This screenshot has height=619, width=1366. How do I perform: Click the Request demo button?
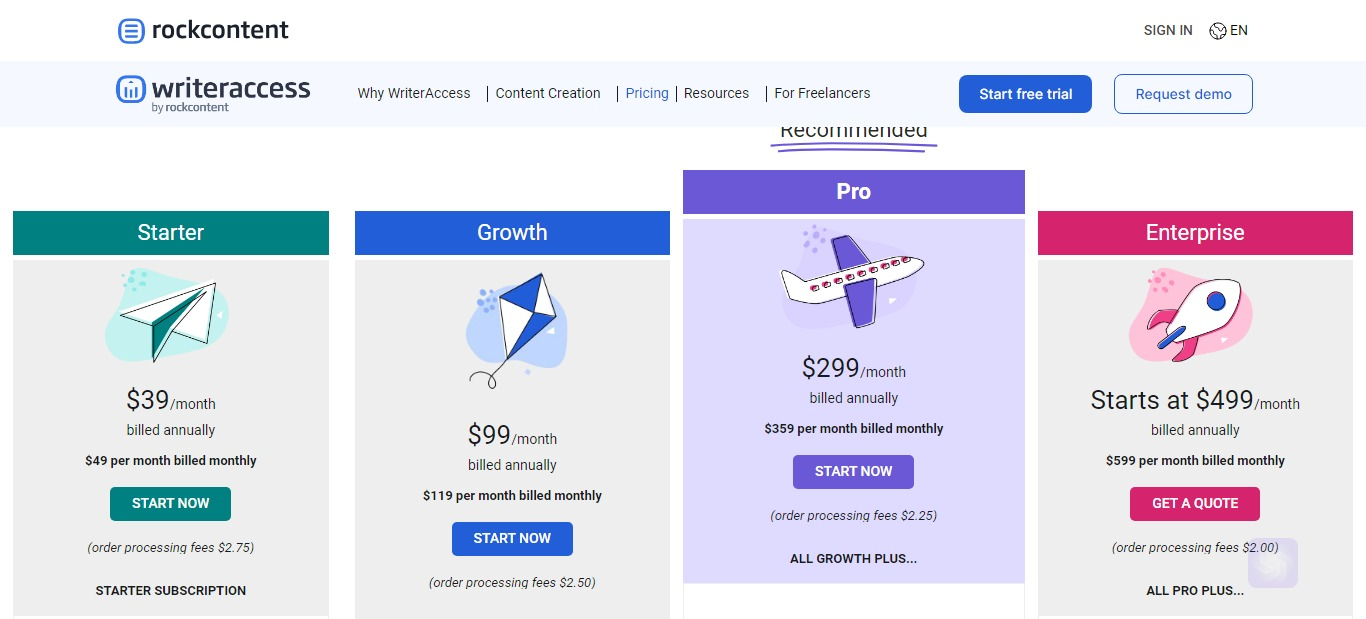pos(1183,94)
